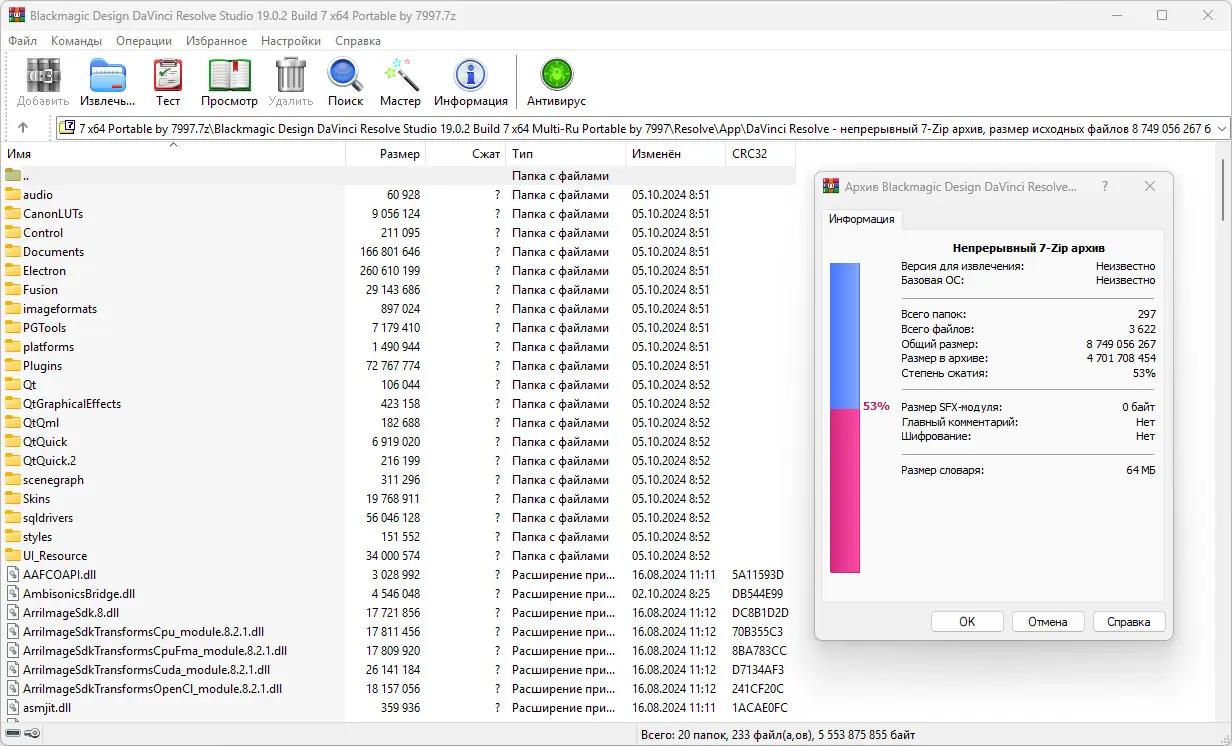Click the Информация toolbar icon
This screenshot has width=1232, height=746.
point(470,82)
